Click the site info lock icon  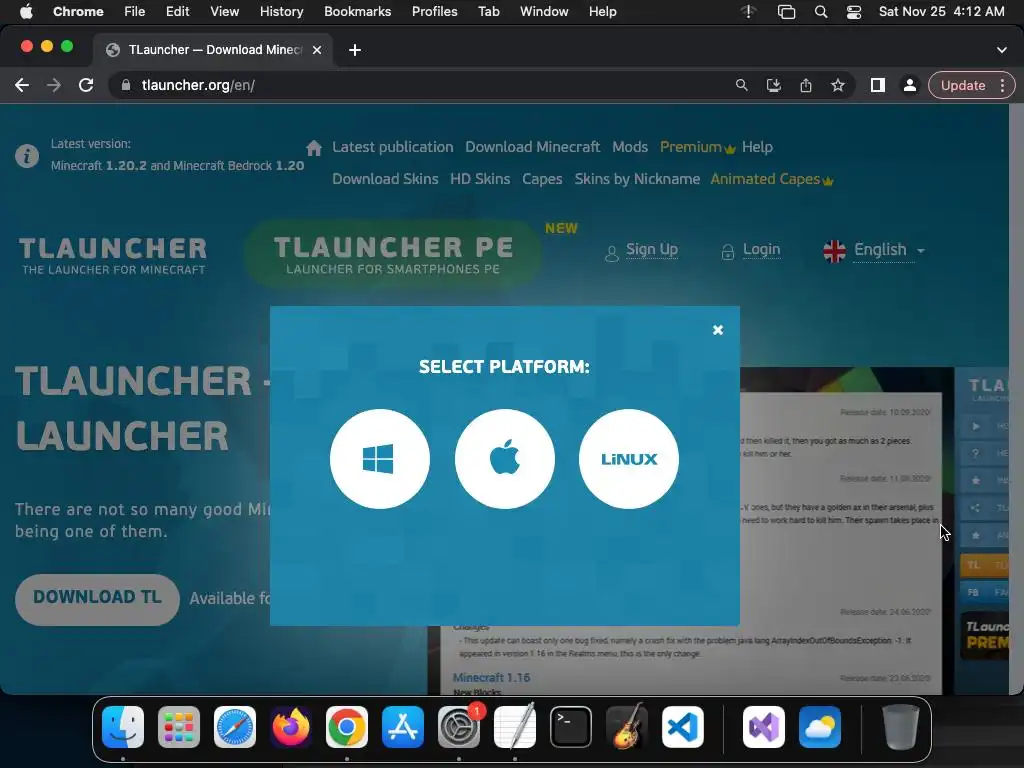126,86
